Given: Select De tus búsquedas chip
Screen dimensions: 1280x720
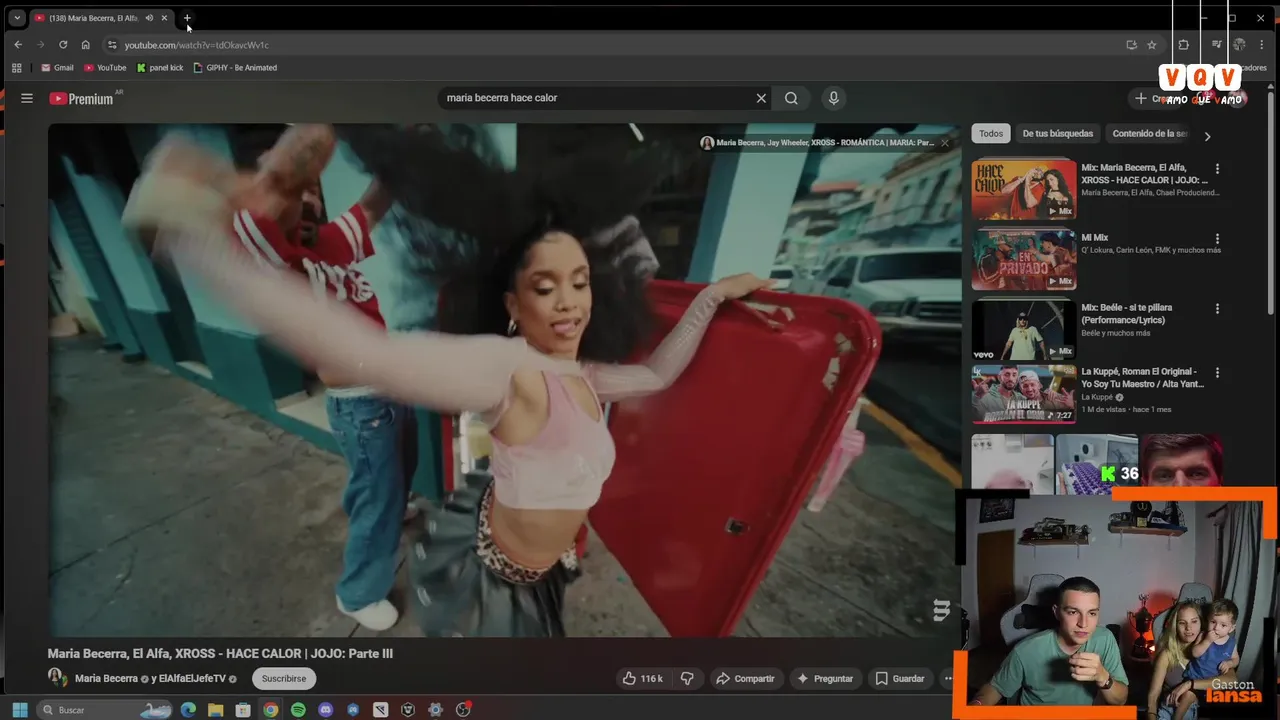Looking at the screenshot, I should point(1058,134).
